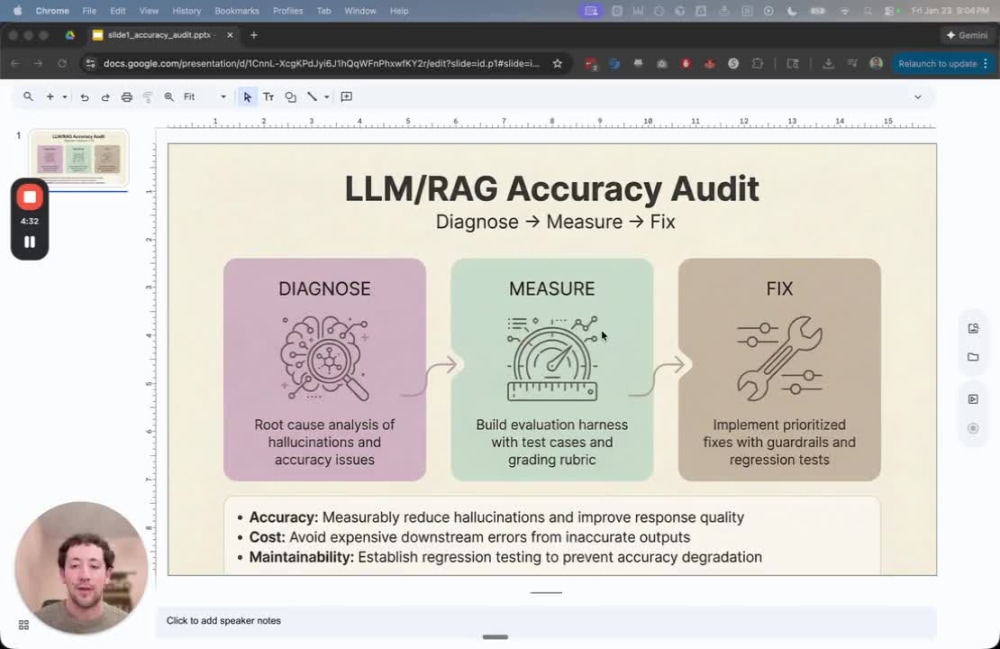Click the wrench icon in FIX card
The width and height of the screenshot is (1000, 649).
(779, 358)
